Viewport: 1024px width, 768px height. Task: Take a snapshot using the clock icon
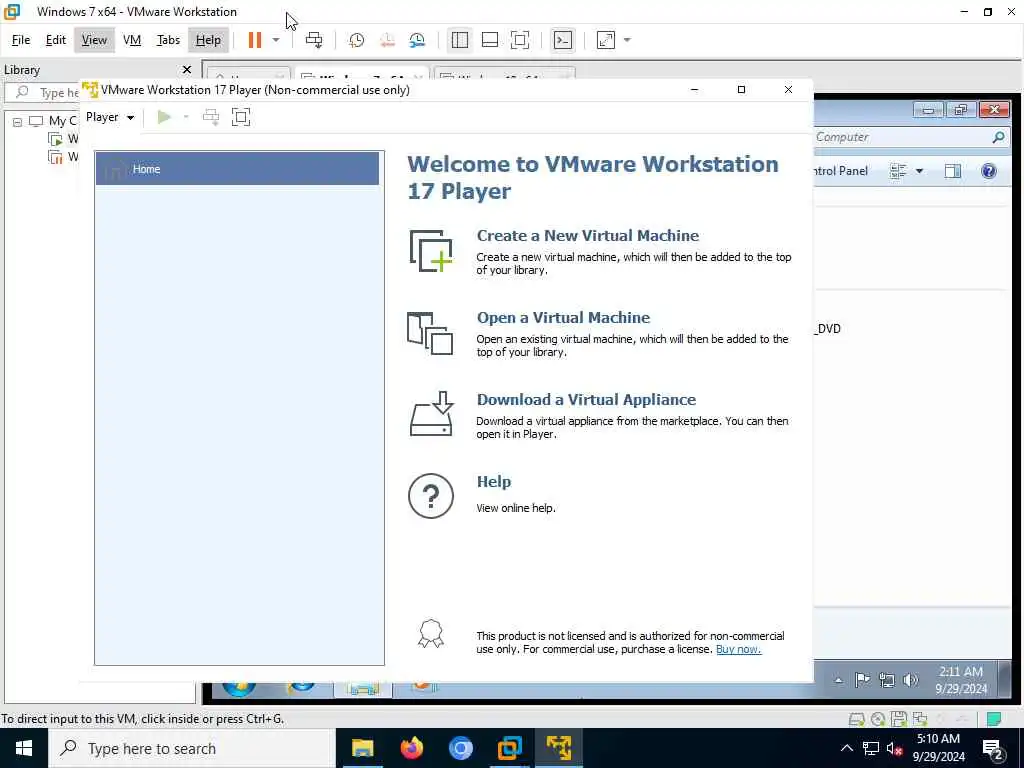357,40
